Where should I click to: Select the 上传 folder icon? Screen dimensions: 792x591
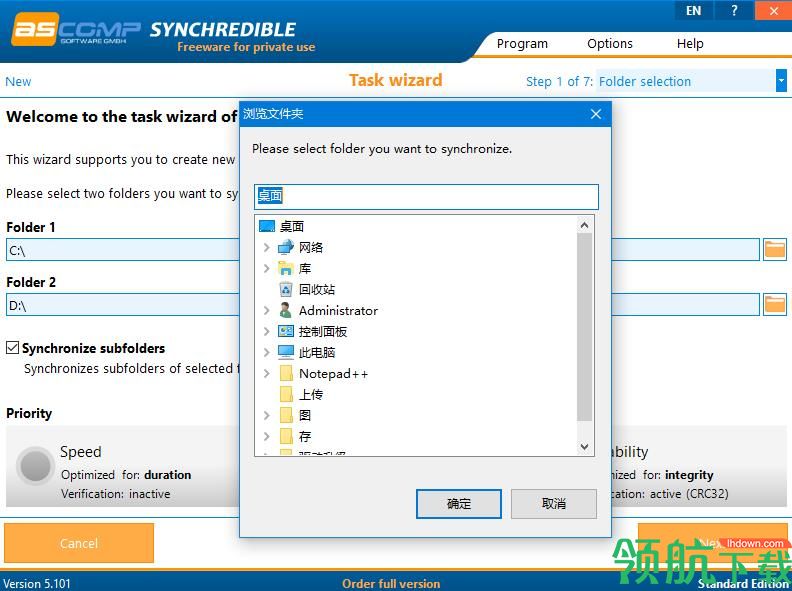[x=286, y=394]
